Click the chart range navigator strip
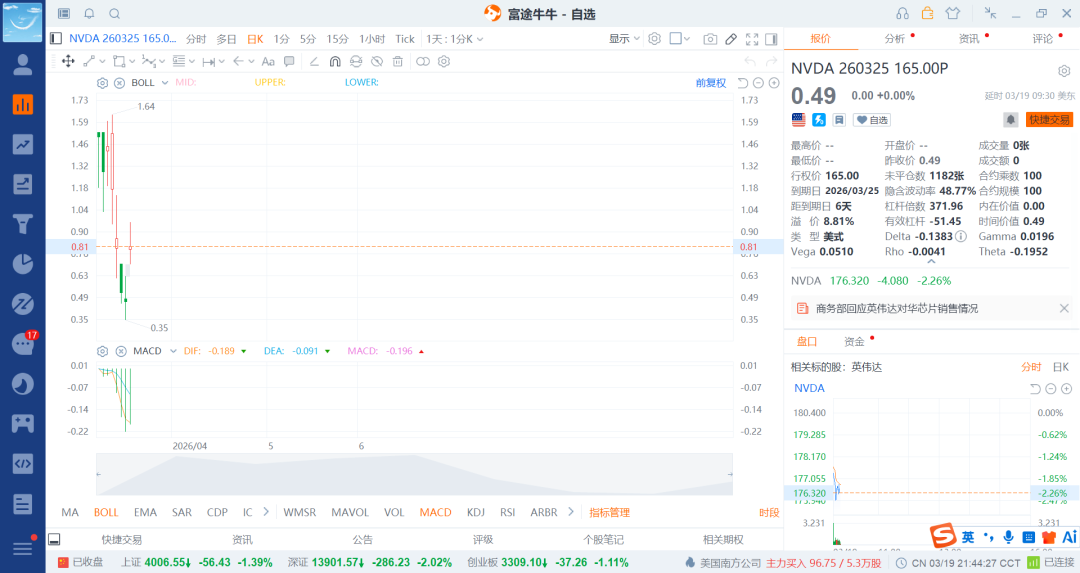The image size is (1080, 573). pos(414,475)
